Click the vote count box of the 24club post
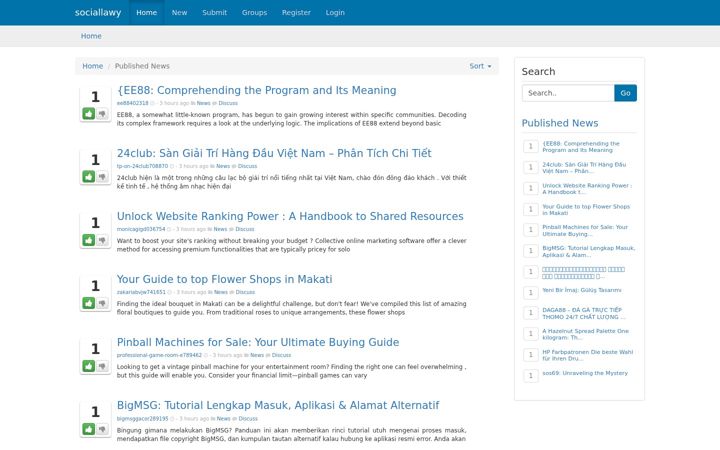Viewport: 720px width, 450px height. 95,160
